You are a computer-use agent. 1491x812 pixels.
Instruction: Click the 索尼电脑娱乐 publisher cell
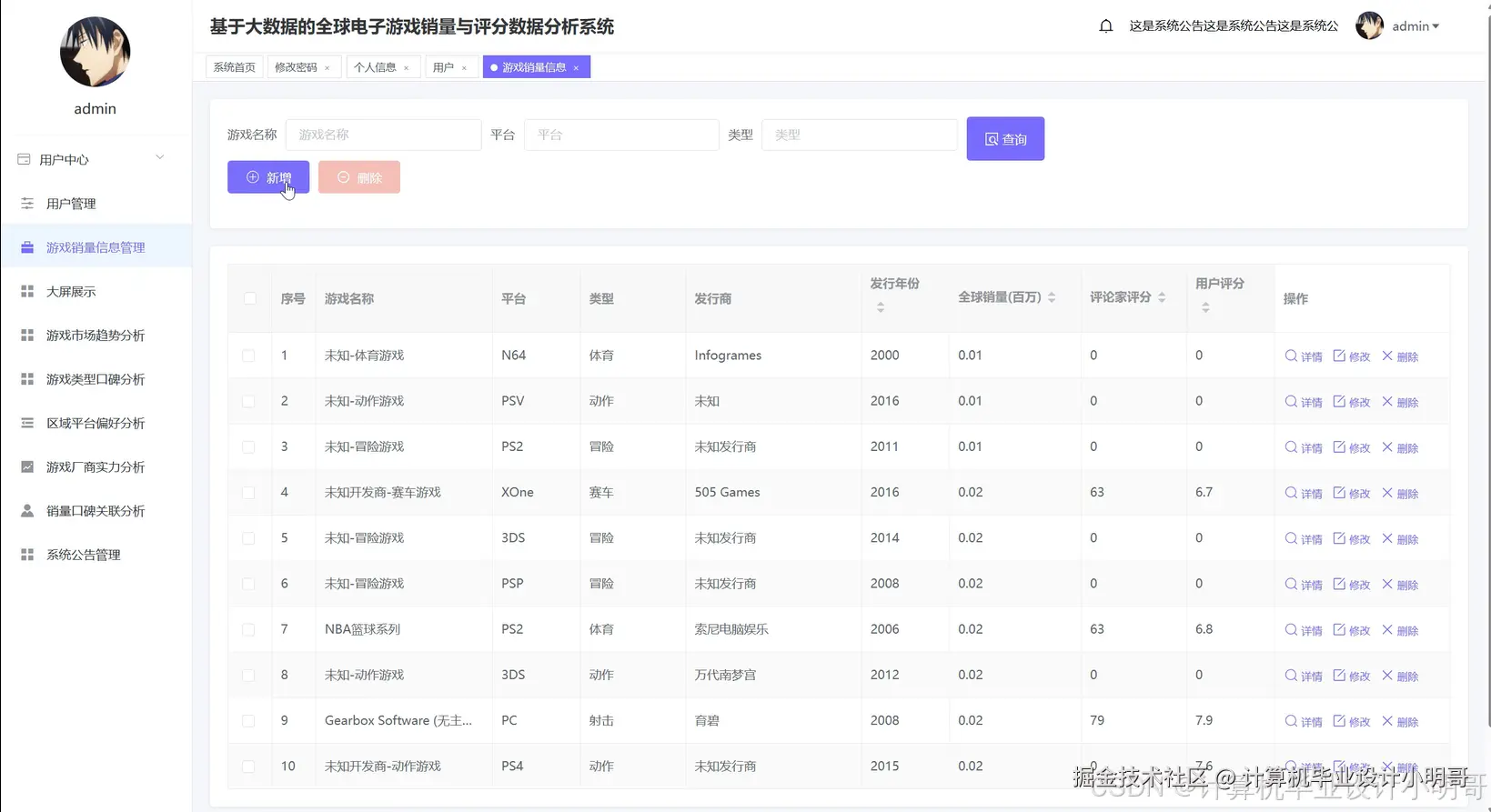(731, 629)
